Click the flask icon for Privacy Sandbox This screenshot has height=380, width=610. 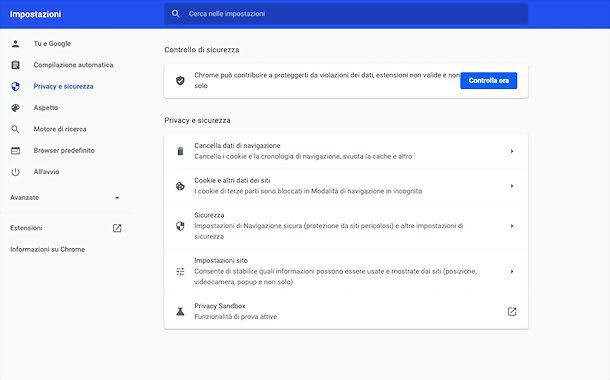(x=180, y=312)
